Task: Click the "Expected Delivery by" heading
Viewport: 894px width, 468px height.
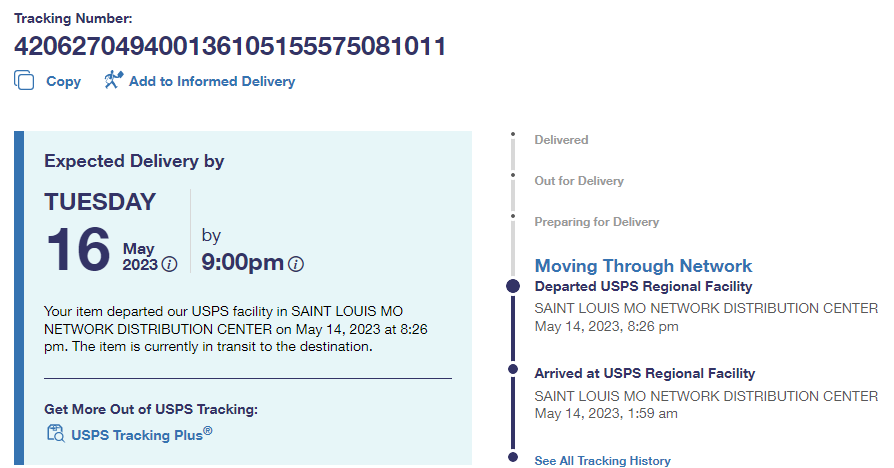Action: (134, 161)
